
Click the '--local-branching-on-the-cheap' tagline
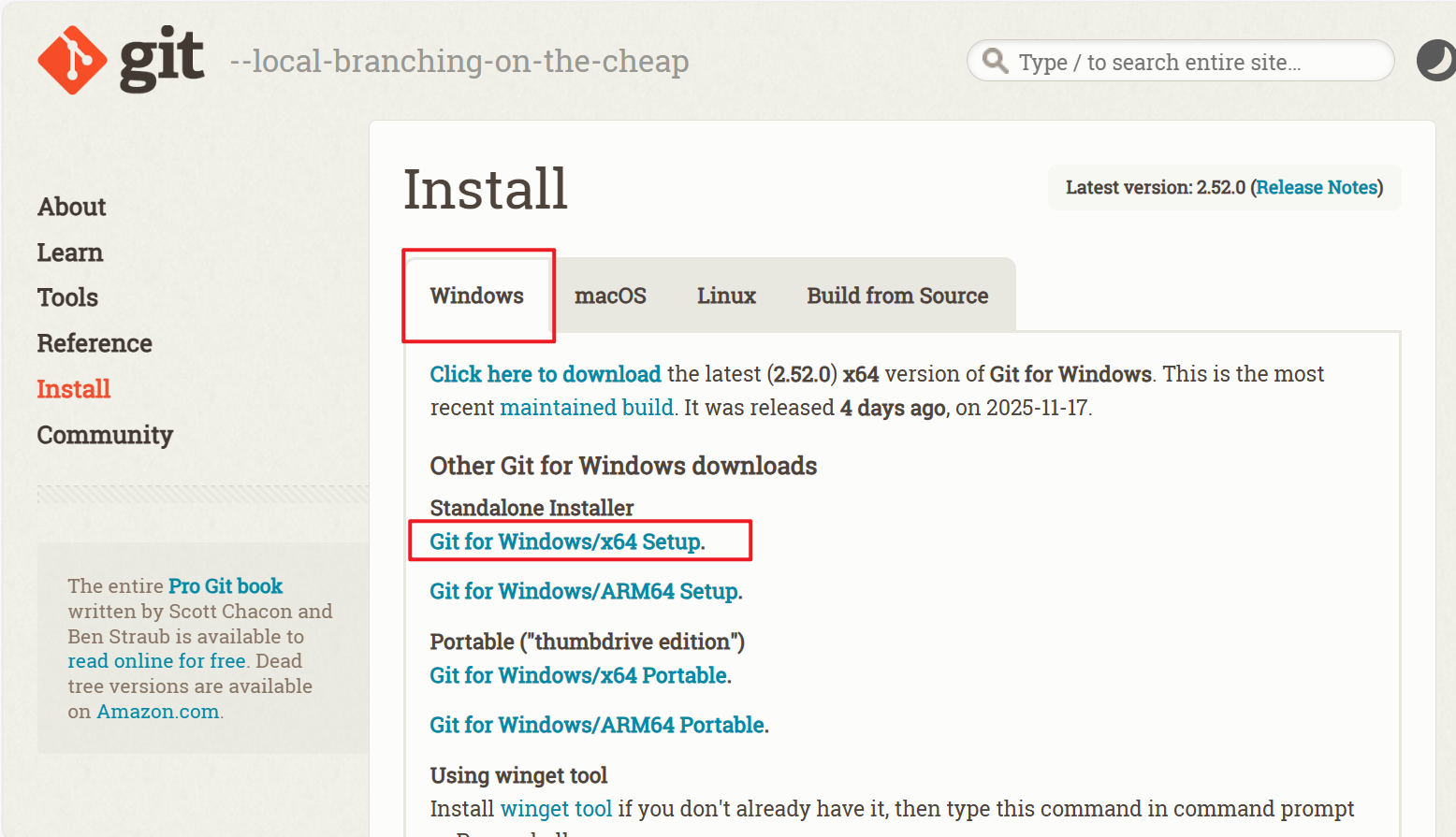point(459,61)
